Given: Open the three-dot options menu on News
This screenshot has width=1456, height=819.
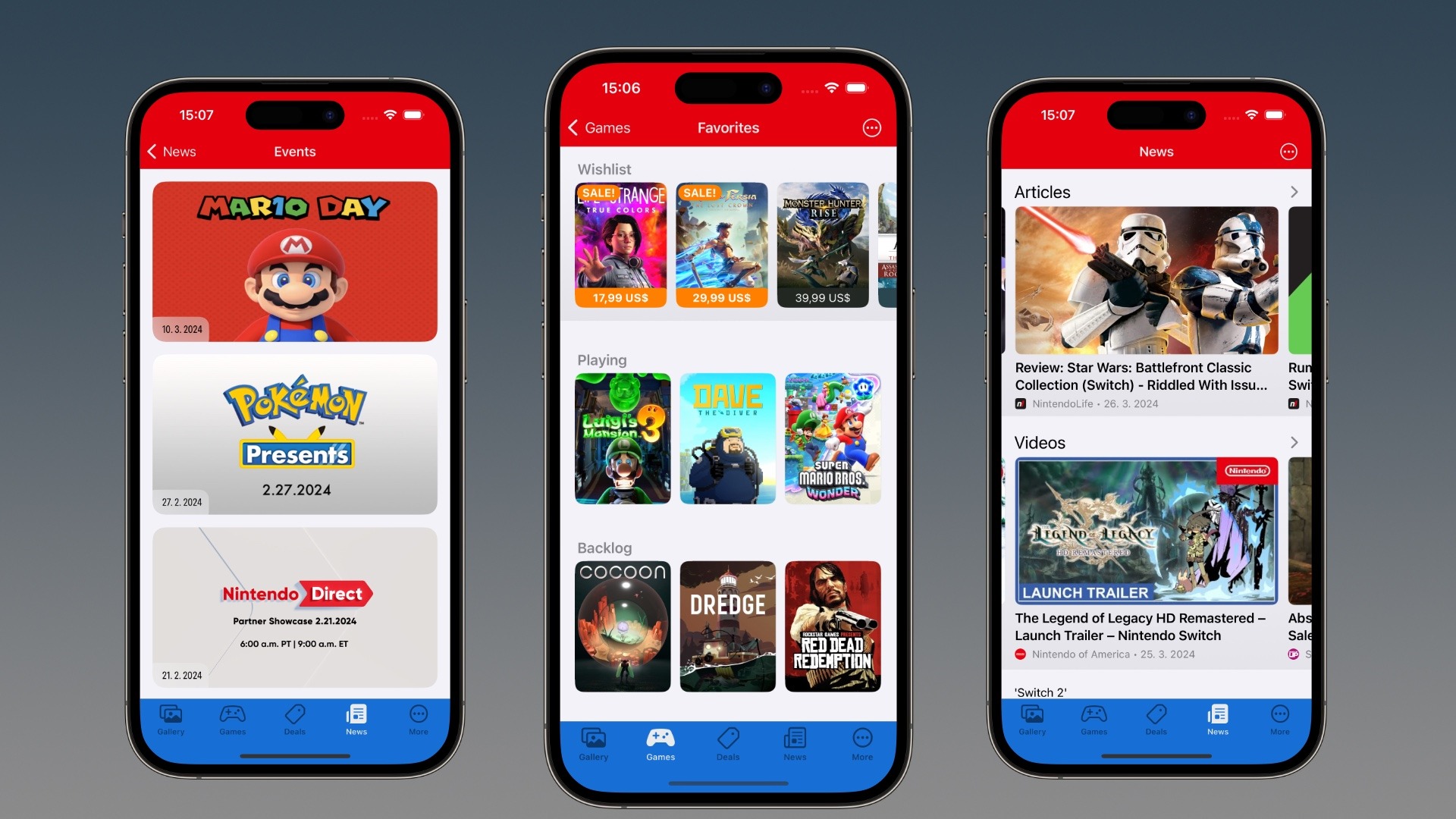Looking at the screenshot, I should tap(1288, 152).
